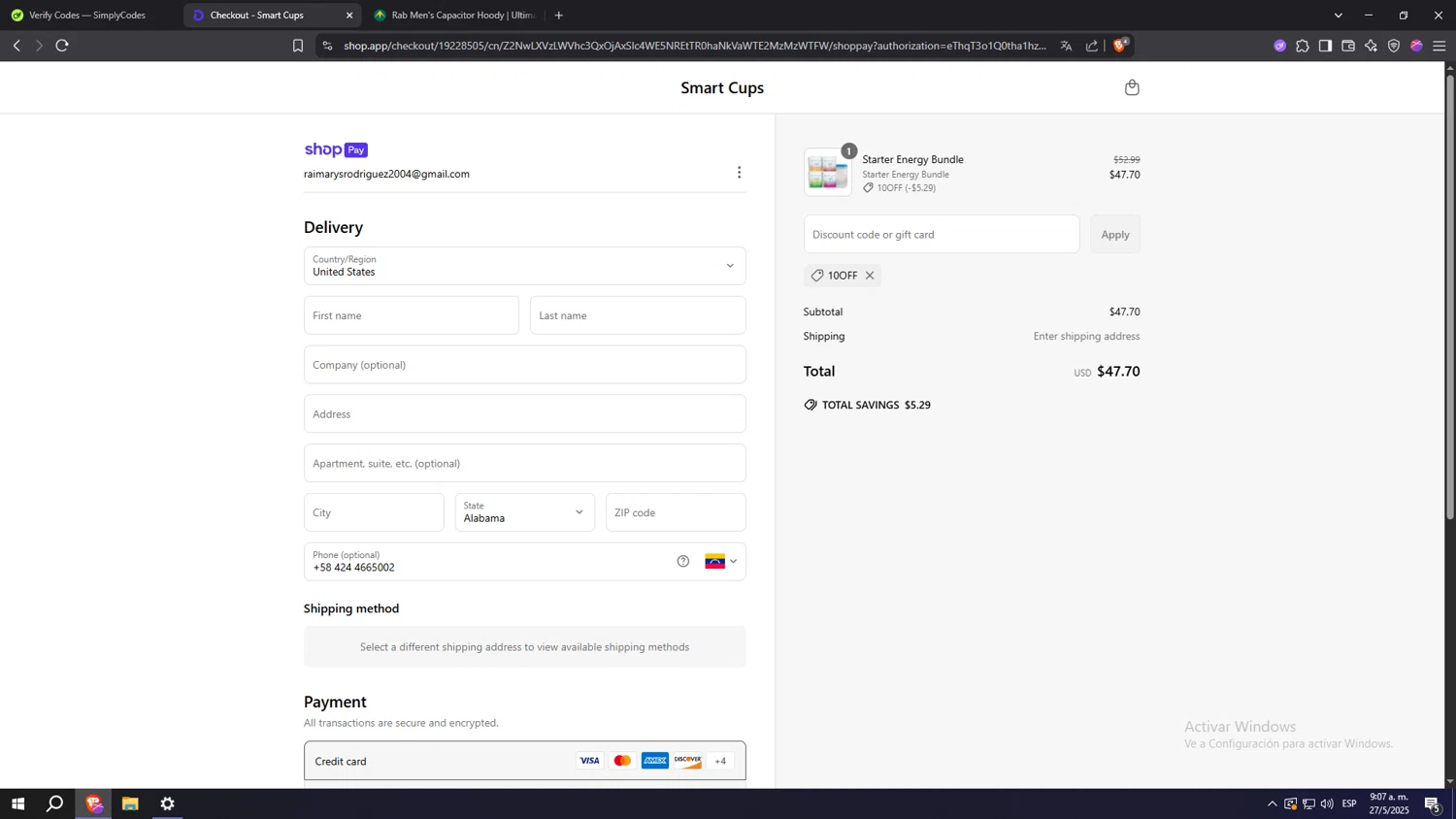Open the translate page icon

click(1066, 46)
